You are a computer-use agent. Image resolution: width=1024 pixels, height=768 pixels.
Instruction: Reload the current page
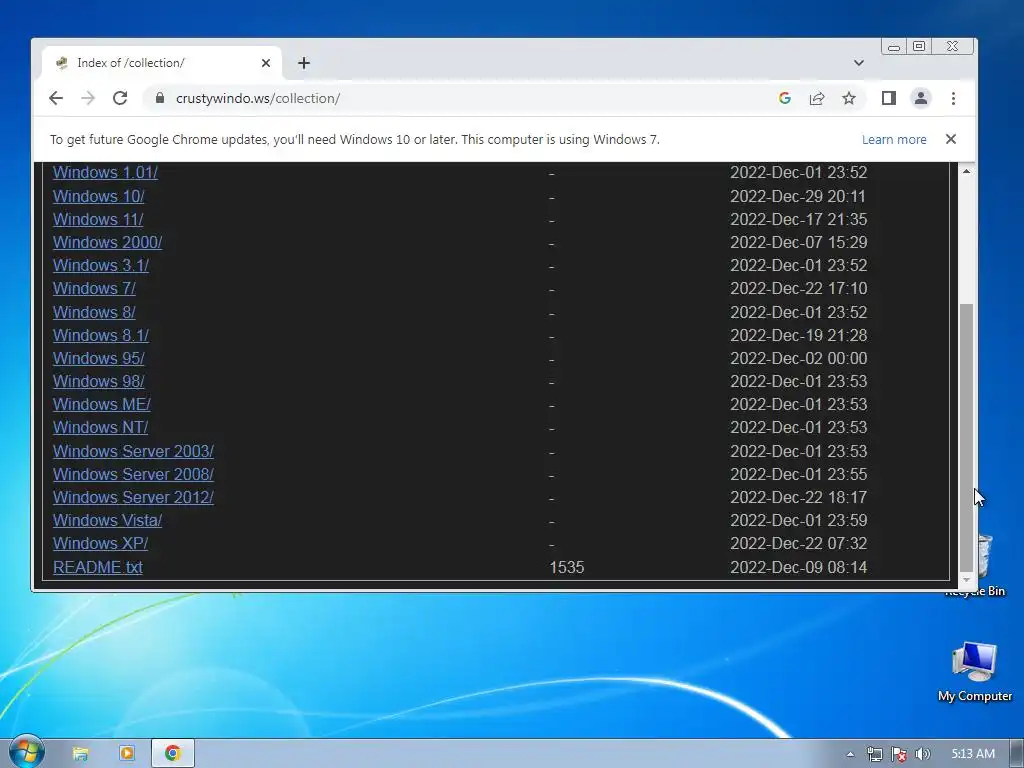(120, 98)
